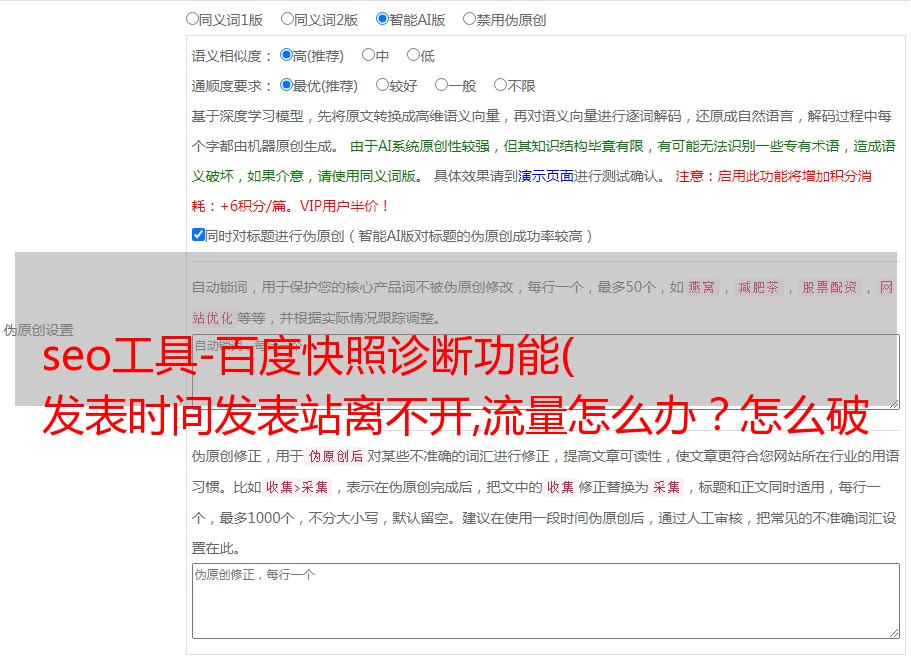Image resolution: width=911 pixels, height=658 pixels.
Task: Open the 演示页面 link
Action: pos(545,176)
